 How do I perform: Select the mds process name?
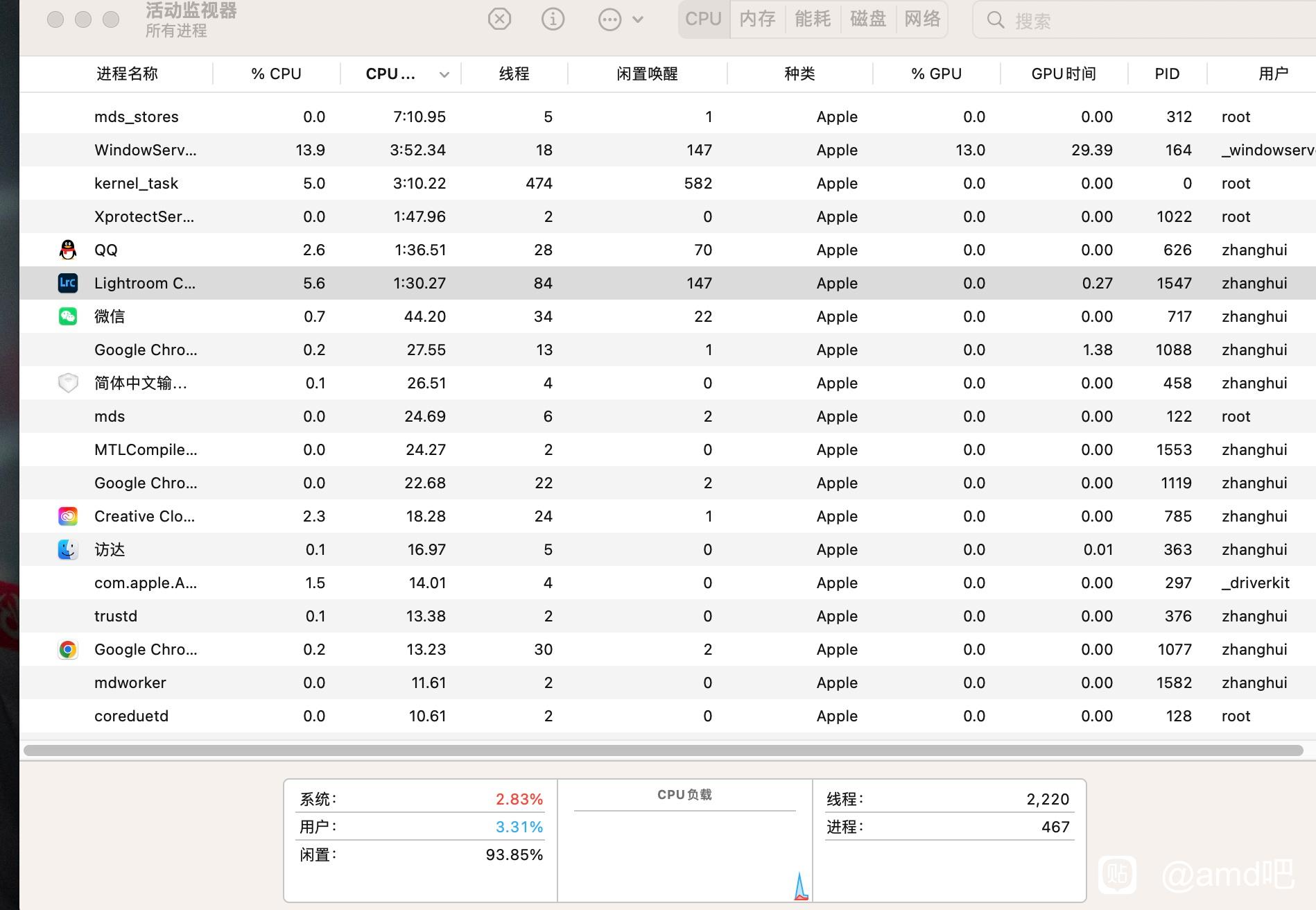(110, 416)
